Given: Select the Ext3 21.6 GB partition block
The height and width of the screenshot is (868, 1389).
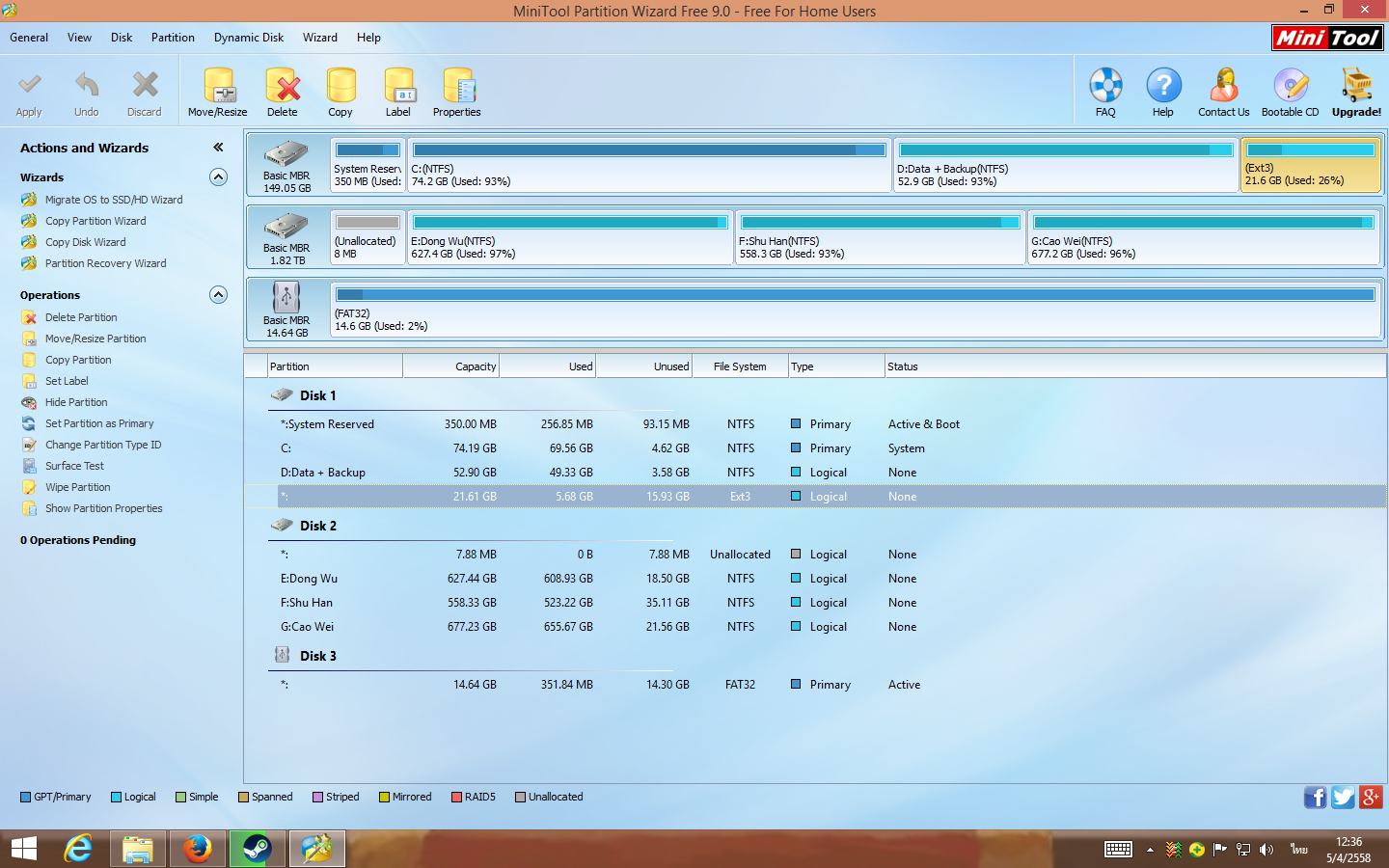Looking at the screenshot, I should coord(1310,165).
